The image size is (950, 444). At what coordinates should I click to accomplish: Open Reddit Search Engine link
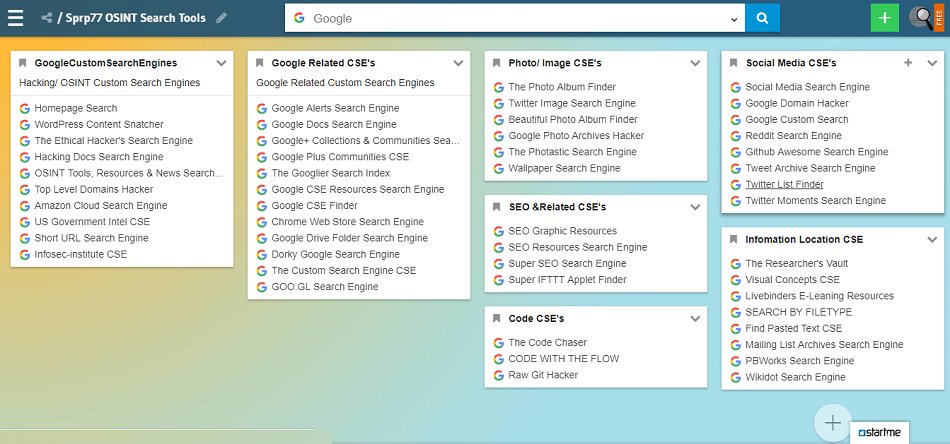pos(793,136)
